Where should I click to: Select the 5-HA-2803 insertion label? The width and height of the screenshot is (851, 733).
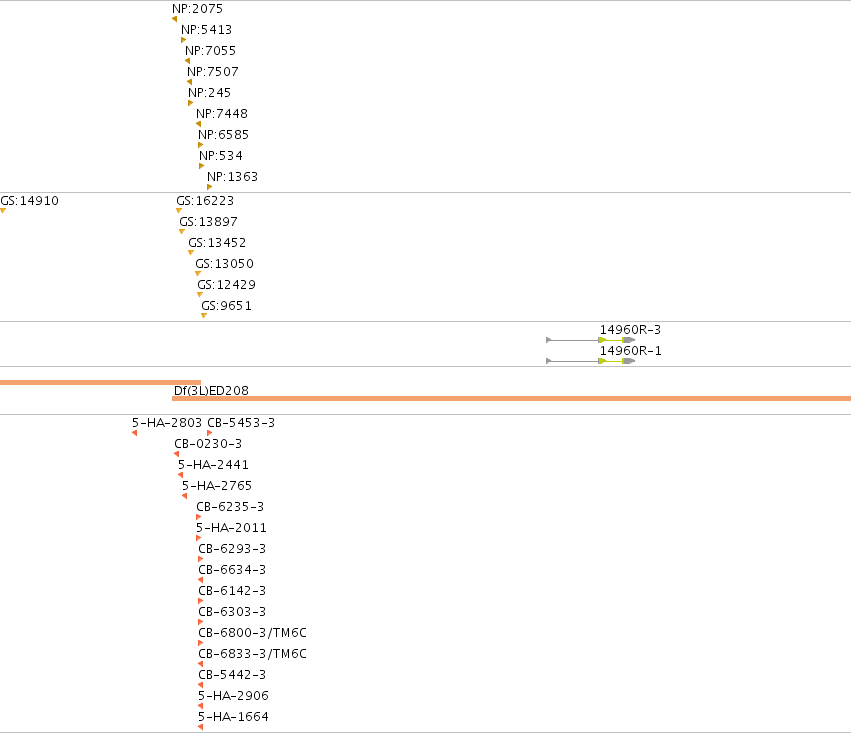coord(167,423)
